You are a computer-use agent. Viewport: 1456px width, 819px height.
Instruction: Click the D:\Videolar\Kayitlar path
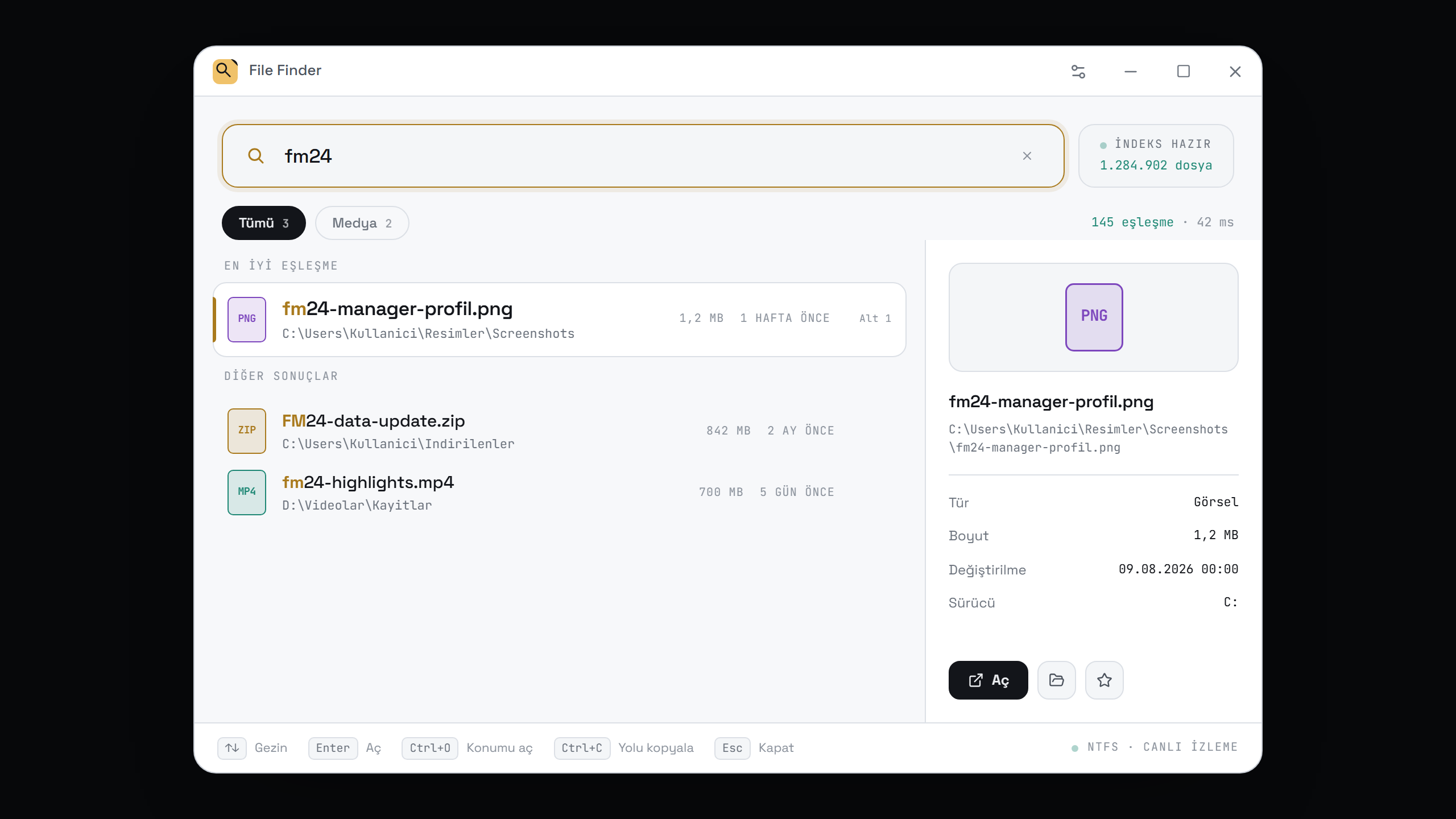point(357,506)
